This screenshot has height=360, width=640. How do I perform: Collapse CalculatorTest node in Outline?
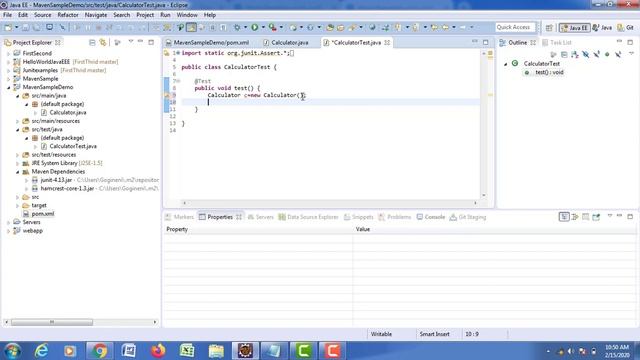[505, 64]
